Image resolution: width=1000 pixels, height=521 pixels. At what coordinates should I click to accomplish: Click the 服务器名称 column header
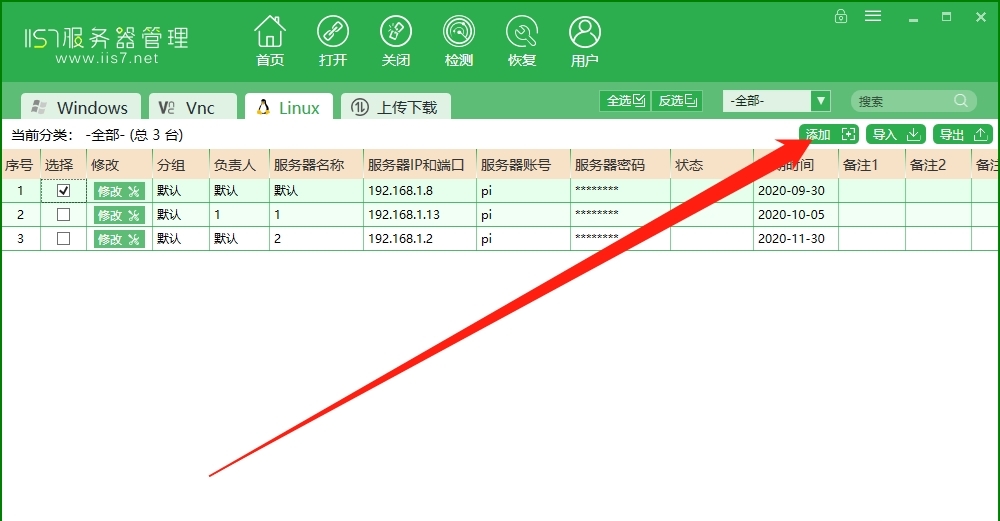(x=316, y=165)
